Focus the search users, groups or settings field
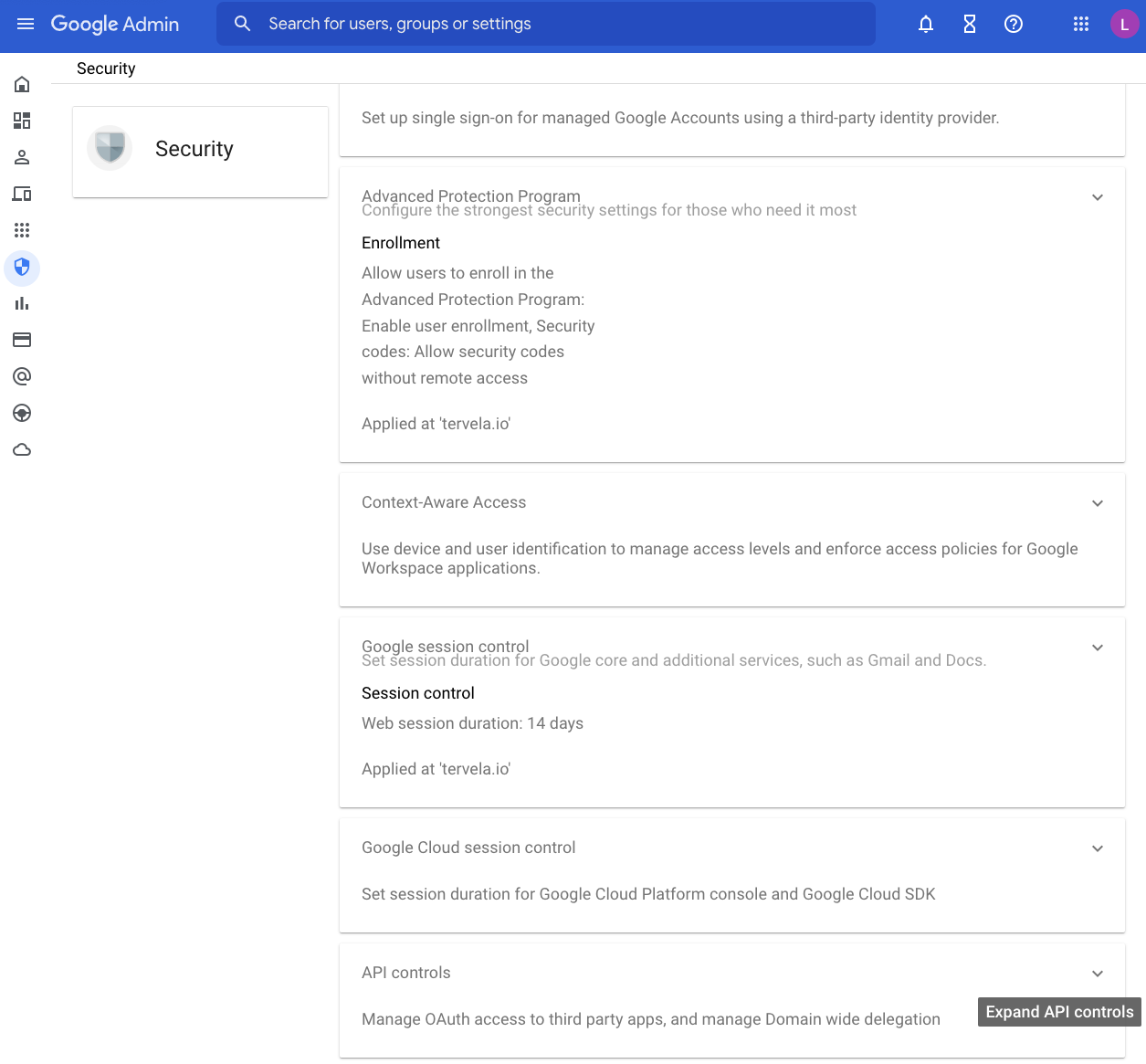Image resolution: width=1146 pixels, height=1064 pixels. pyautogui.click(x=546, y=24)
